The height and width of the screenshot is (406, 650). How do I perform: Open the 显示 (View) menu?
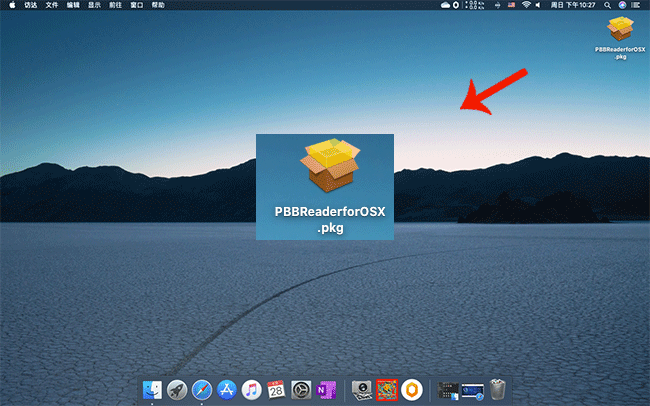click(x=94, y=5)
